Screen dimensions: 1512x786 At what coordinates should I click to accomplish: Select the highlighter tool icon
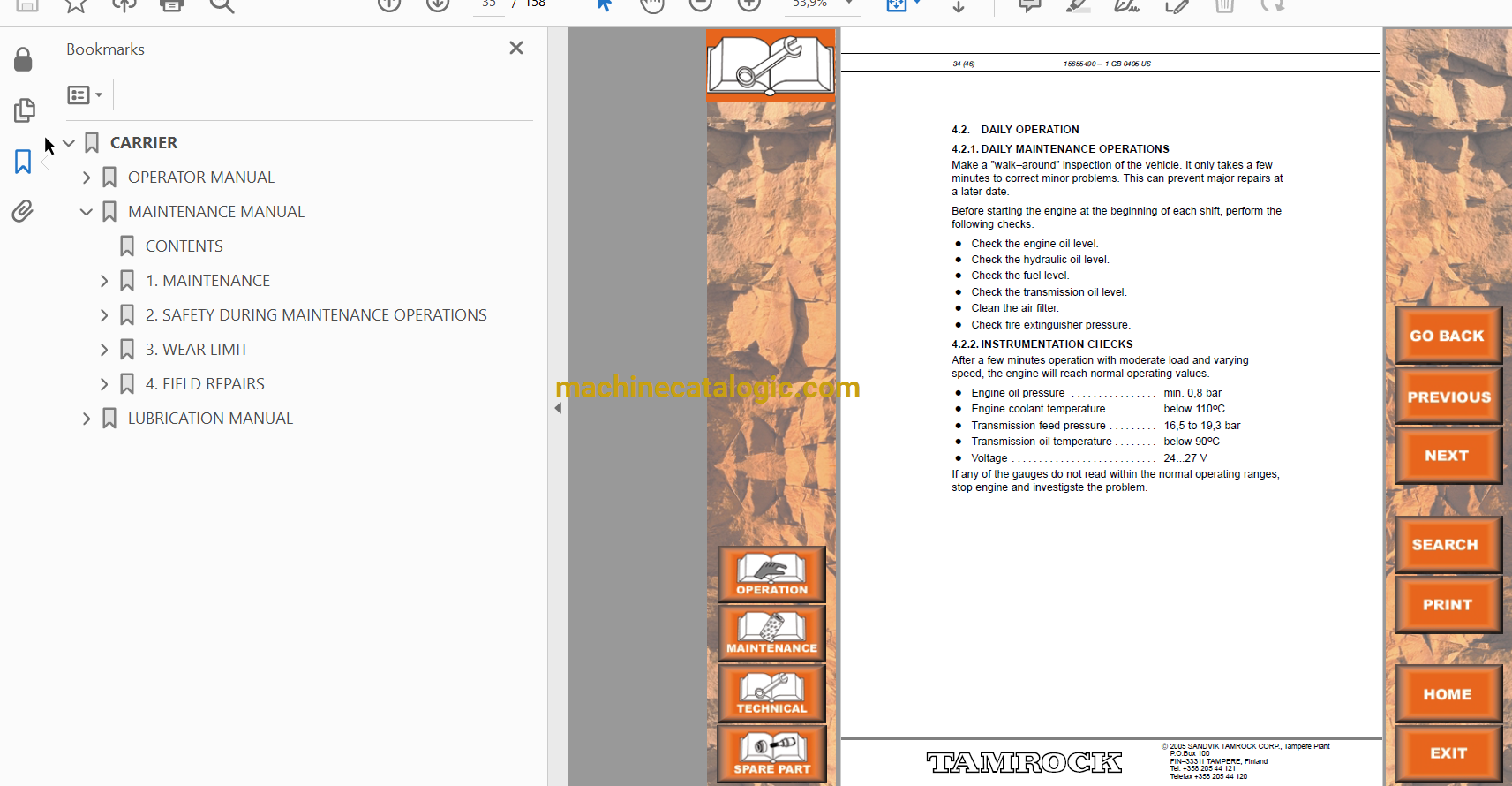point(1078,5)
